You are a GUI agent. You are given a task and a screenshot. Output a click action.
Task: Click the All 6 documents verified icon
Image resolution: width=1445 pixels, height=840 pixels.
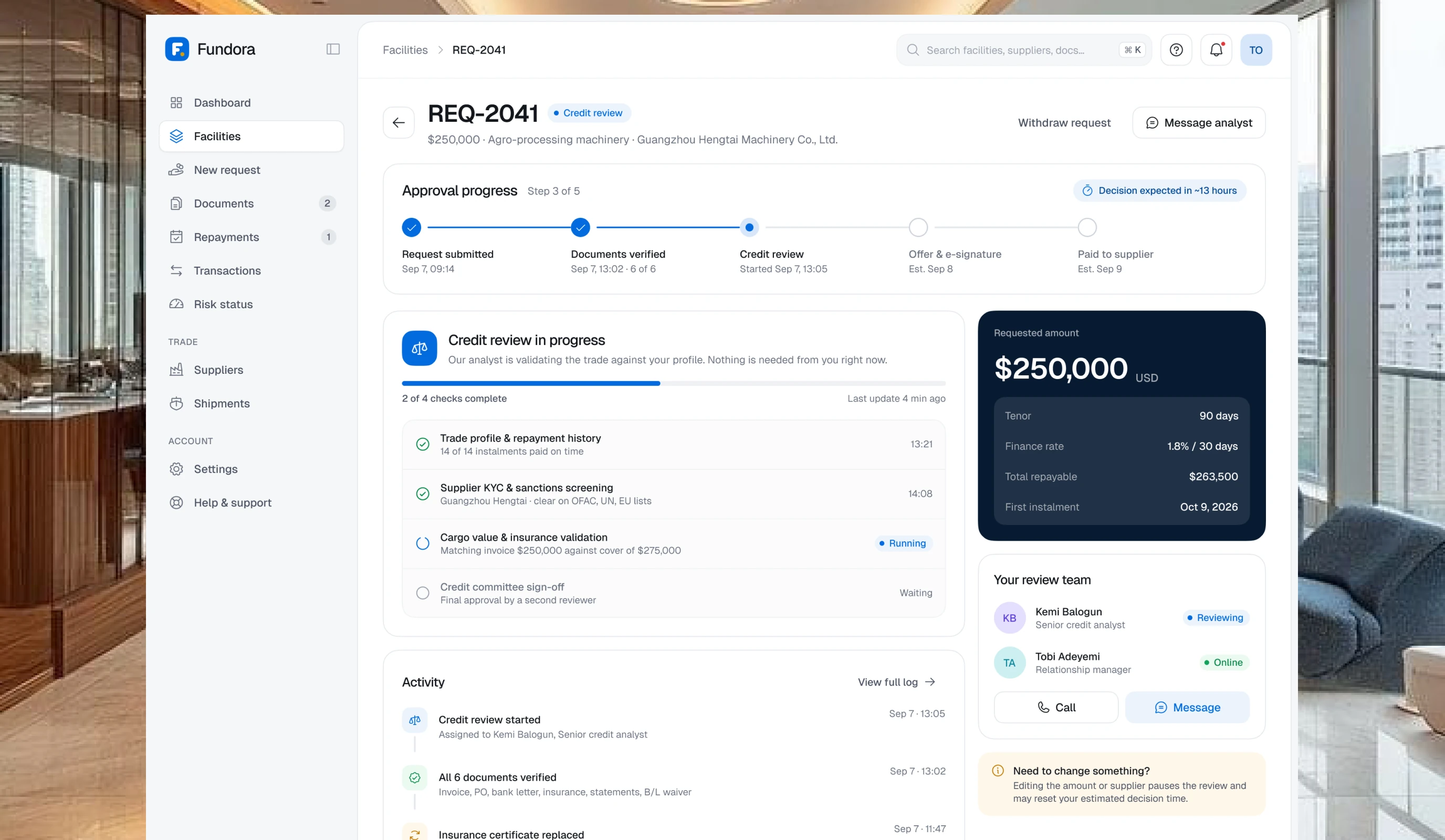point(415,778)
